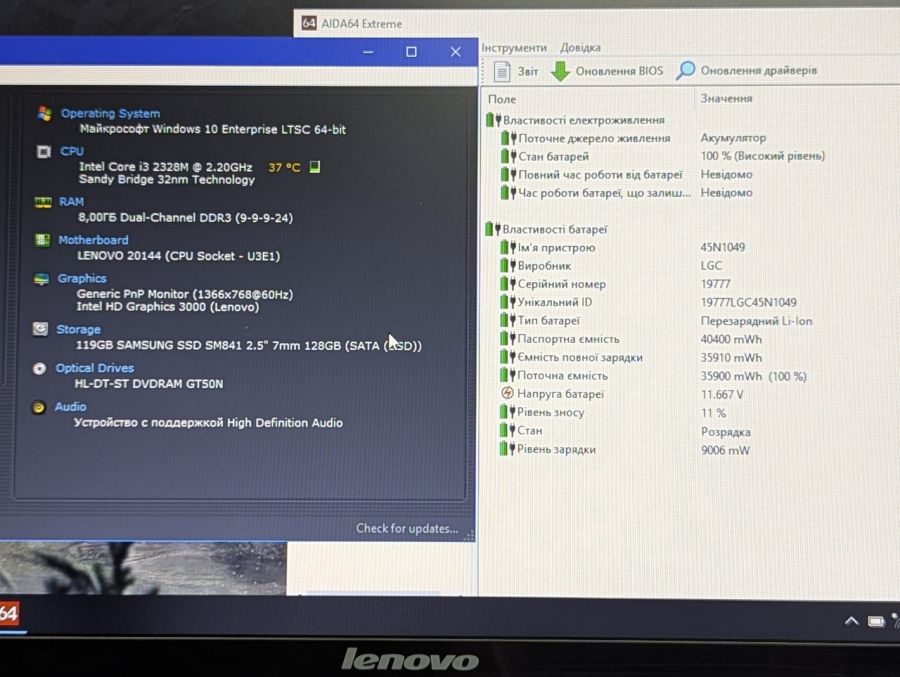Click the 9006 mW charge rate value
Image resolution: width=900 pixels, height=677 pixels.
[726, 450]
